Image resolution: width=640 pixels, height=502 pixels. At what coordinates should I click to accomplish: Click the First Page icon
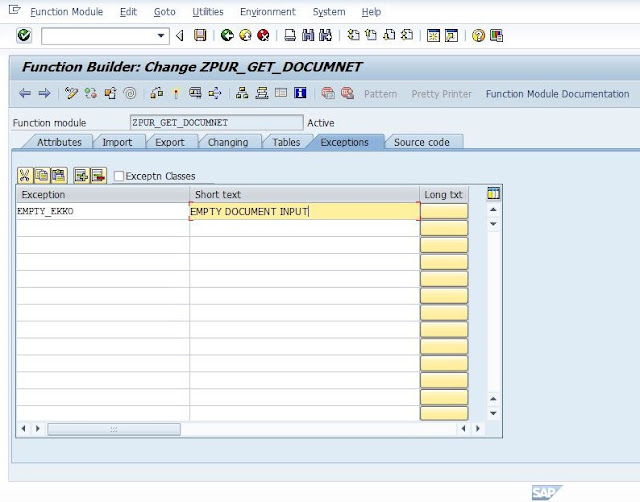point(353,36)
